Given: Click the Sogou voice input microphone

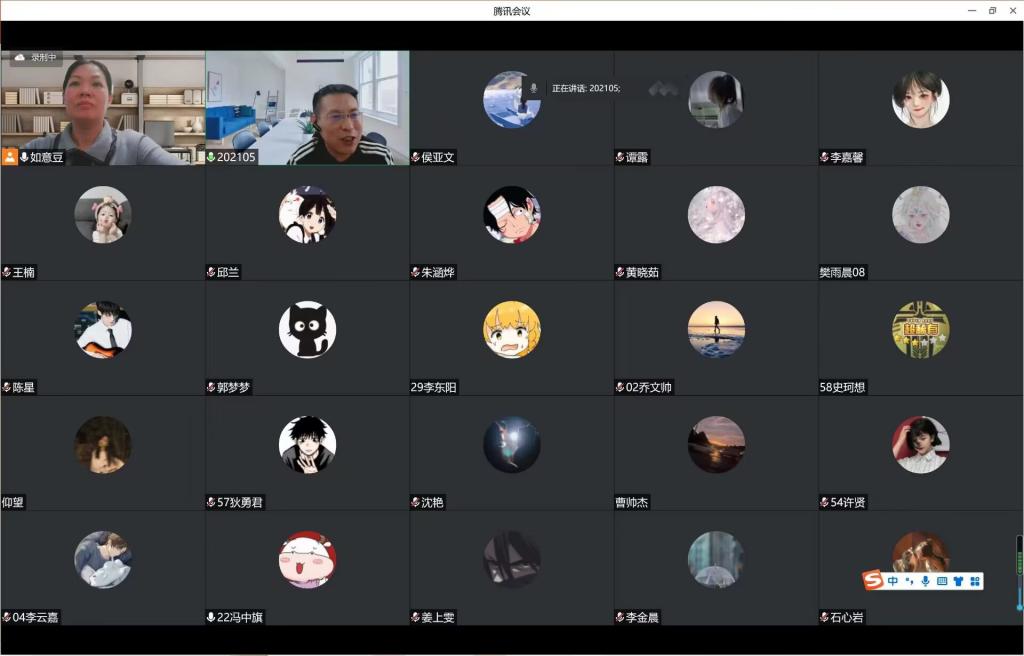Looking at the screenshot, I should tap(925, 581).
